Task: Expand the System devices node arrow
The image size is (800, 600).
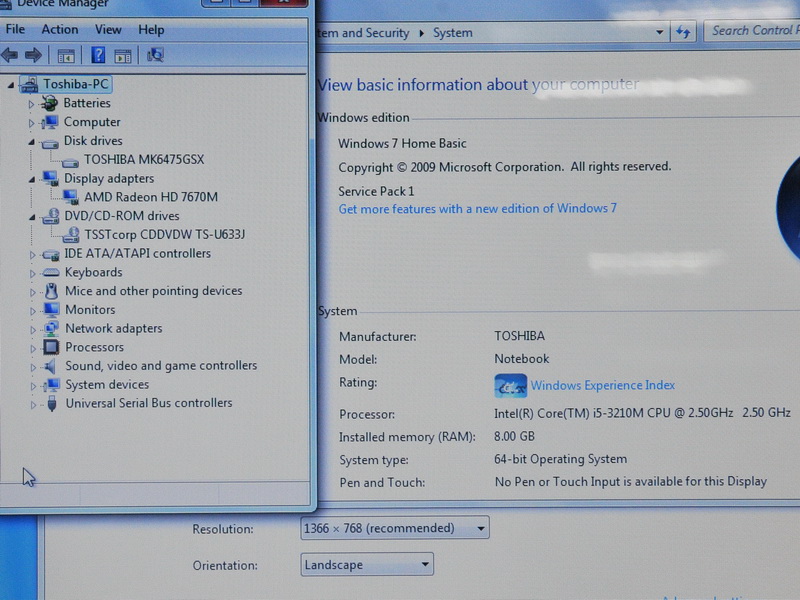Action: 33,386
